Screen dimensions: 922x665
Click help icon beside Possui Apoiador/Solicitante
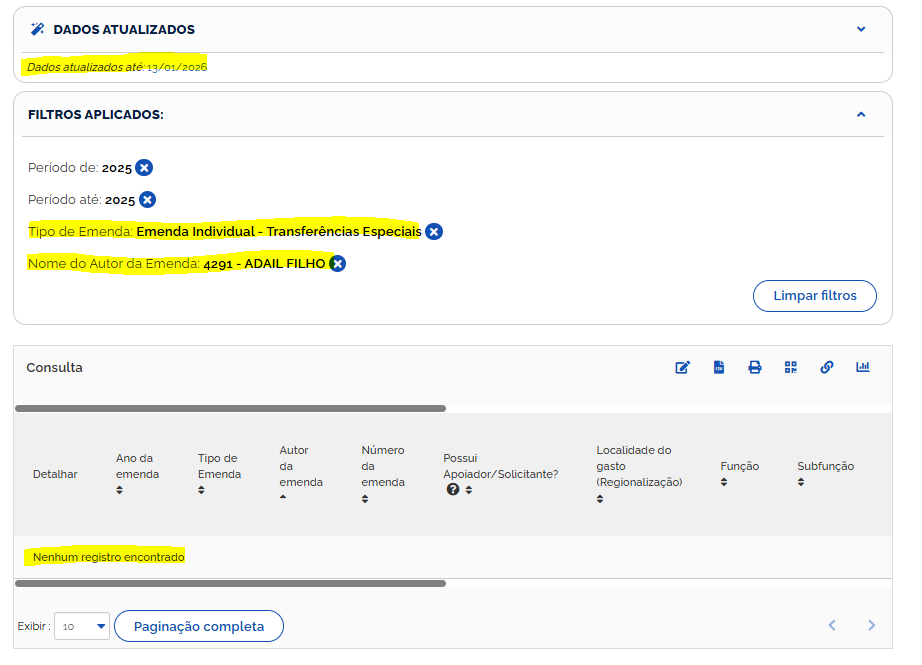pyautogui.click(x=453, y=490)
